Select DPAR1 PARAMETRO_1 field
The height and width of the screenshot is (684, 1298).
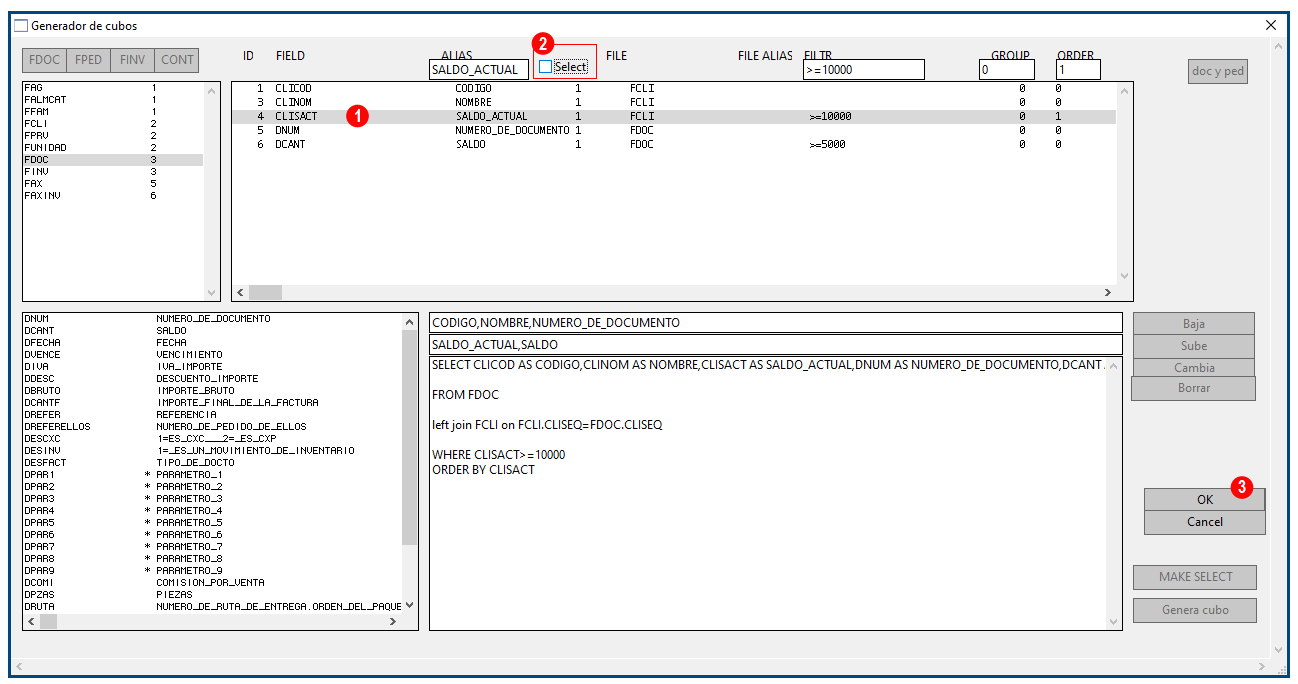(212, 475)
